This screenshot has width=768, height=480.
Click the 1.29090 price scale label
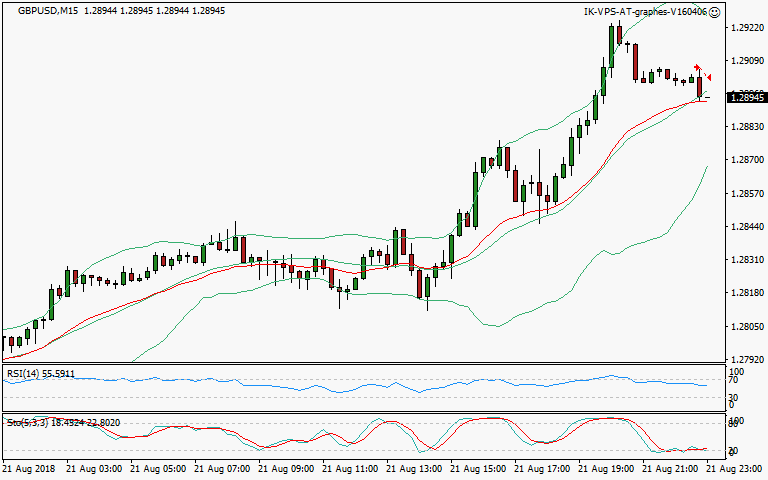(x=747, y=61)
